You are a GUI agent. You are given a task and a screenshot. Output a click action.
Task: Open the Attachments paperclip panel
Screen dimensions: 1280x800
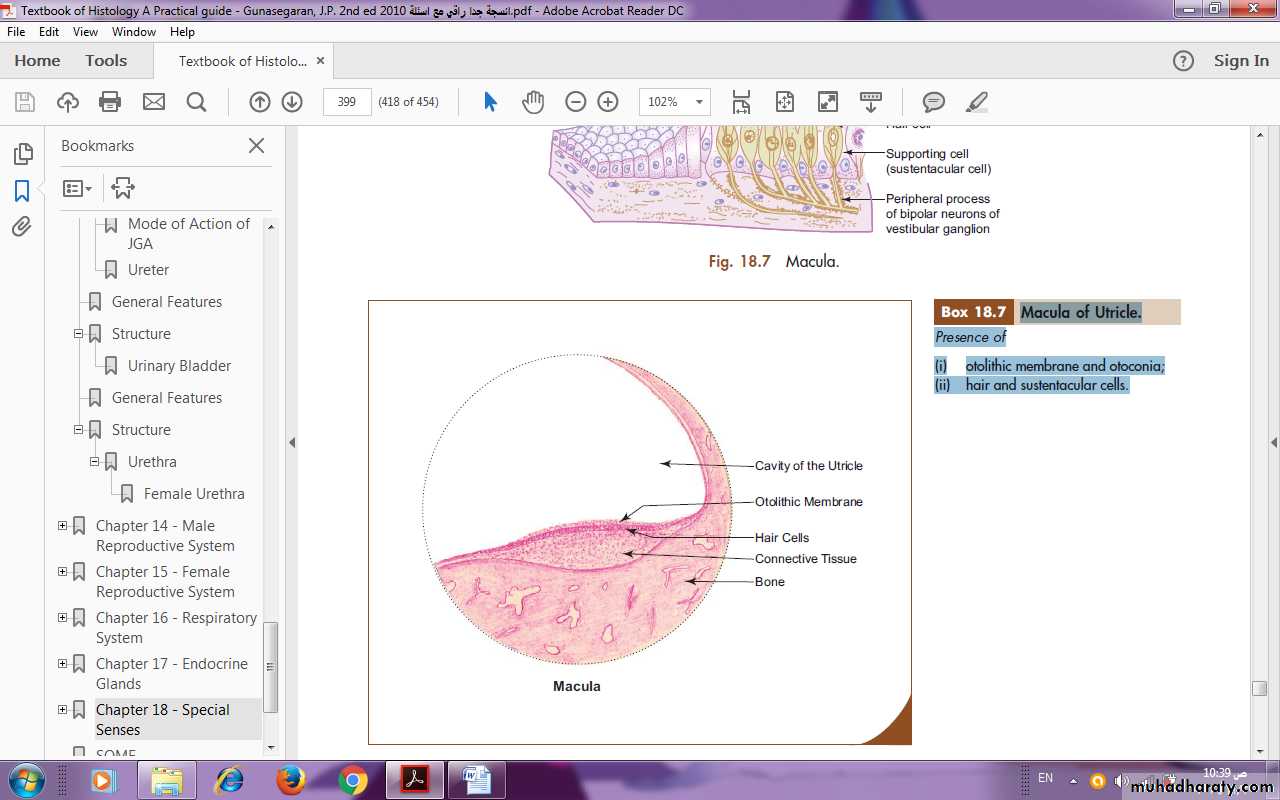[22, 227]
